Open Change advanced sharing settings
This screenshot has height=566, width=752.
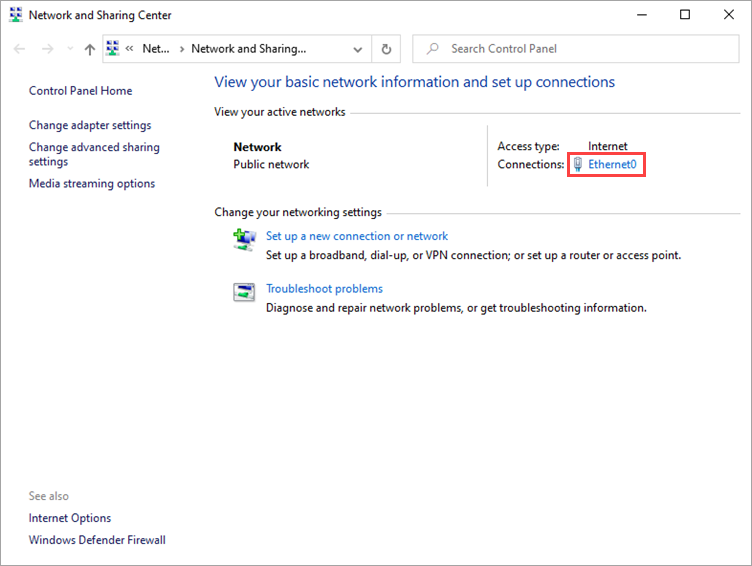tap(94, 154)
